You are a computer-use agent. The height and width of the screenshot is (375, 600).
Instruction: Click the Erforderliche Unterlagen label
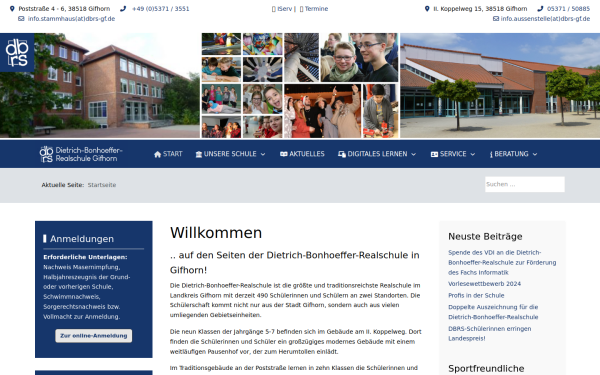(x=85, y=257)
